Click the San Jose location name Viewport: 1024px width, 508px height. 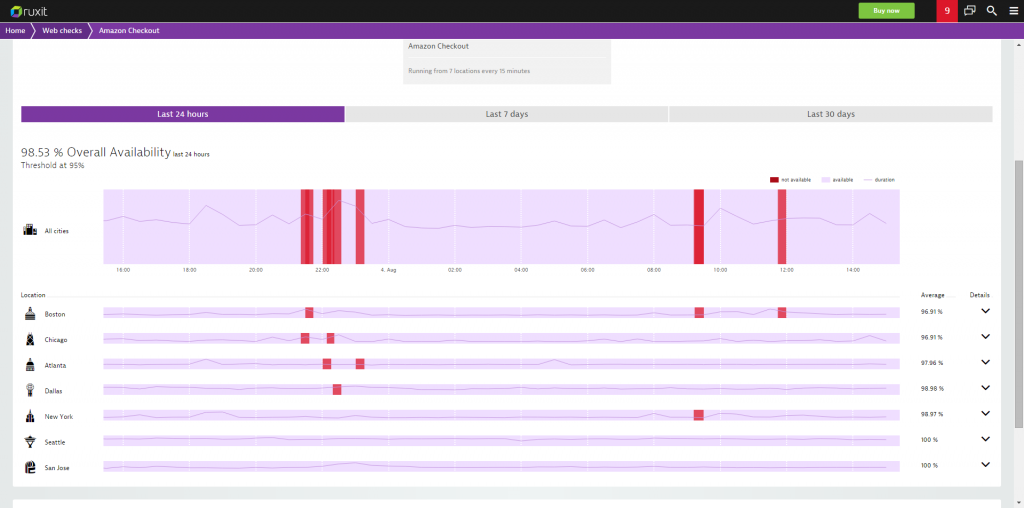coord(57,468)
